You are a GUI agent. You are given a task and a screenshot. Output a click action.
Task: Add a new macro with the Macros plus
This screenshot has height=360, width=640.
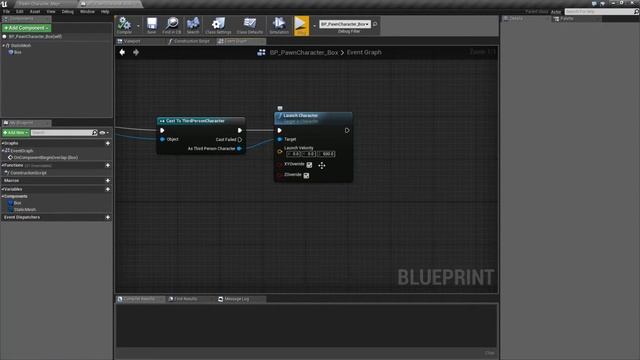(x=108, y=180)
